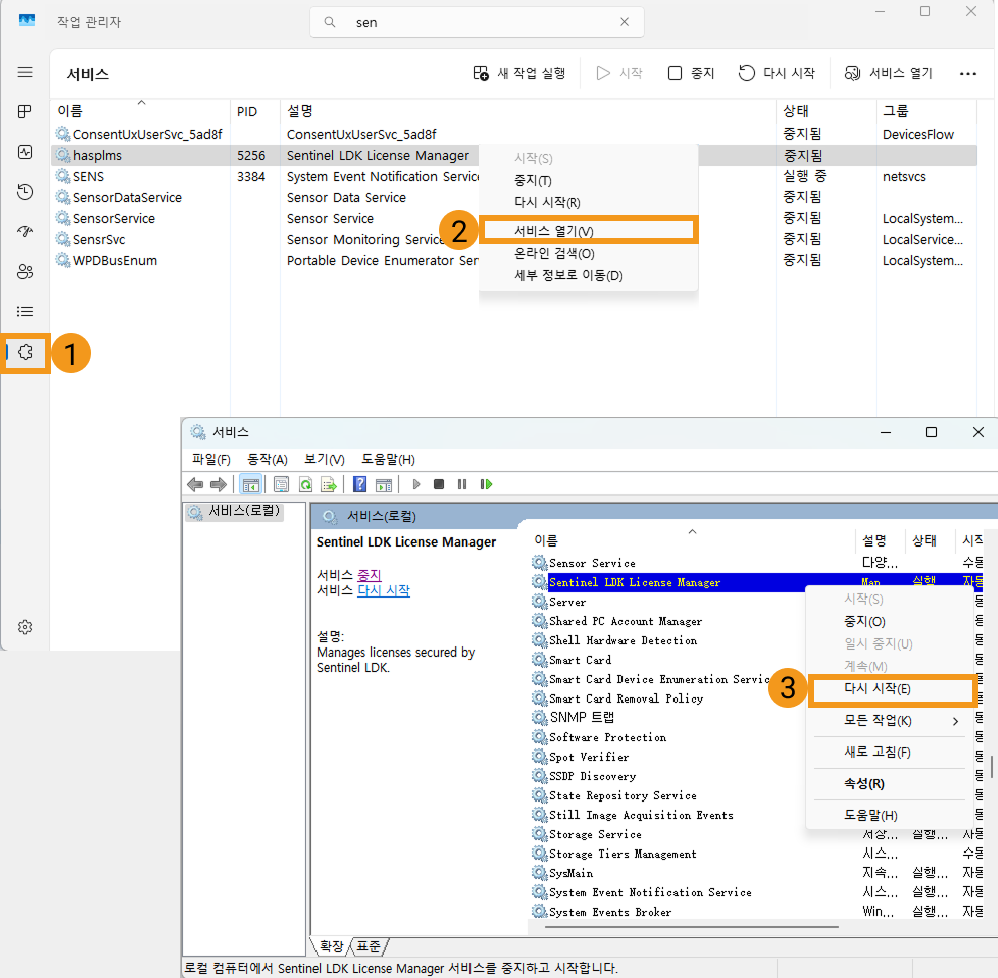Image resolution: width=998 pixels, height=978 pixels.
Task: Open the three-dot more options menu
Action: click(x=967, y=73)
